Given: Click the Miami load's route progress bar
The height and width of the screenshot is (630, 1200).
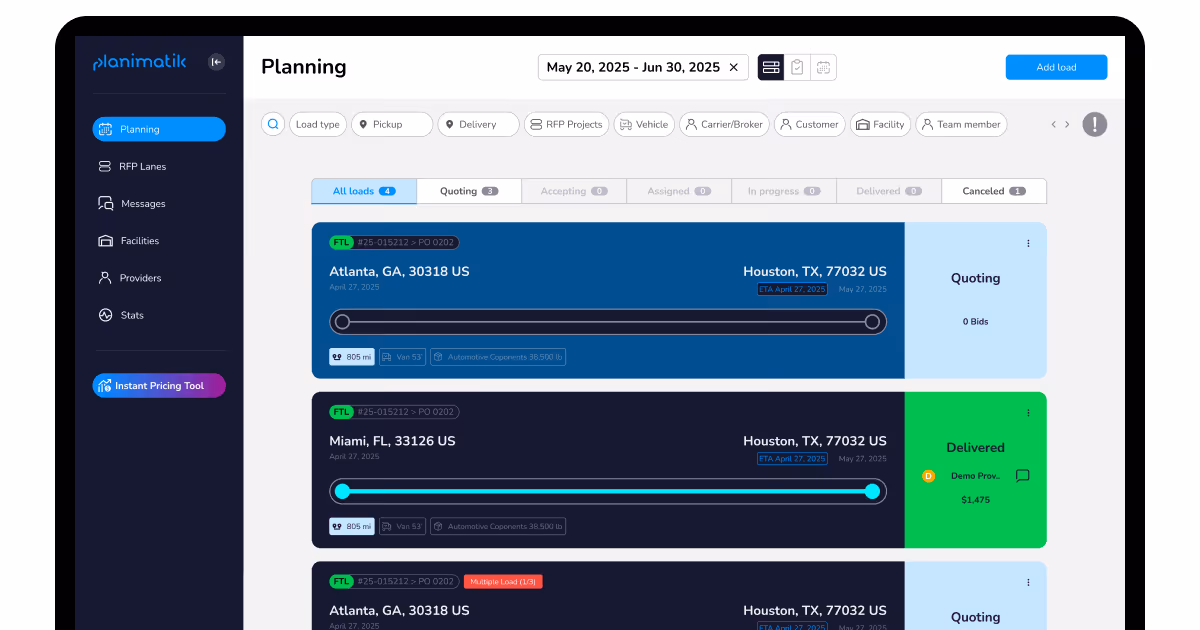Looking at the screenshot, I should click(x=608, y=491).
